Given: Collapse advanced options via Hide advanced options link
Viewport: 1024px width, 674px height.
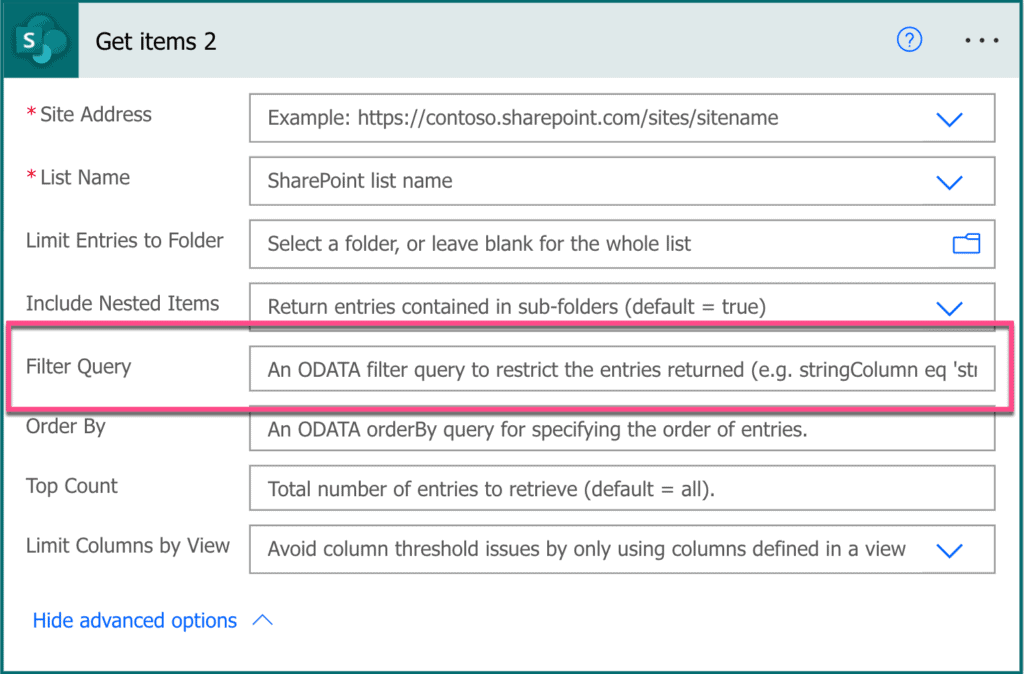Looking at the screenshot, I should 135,620.
